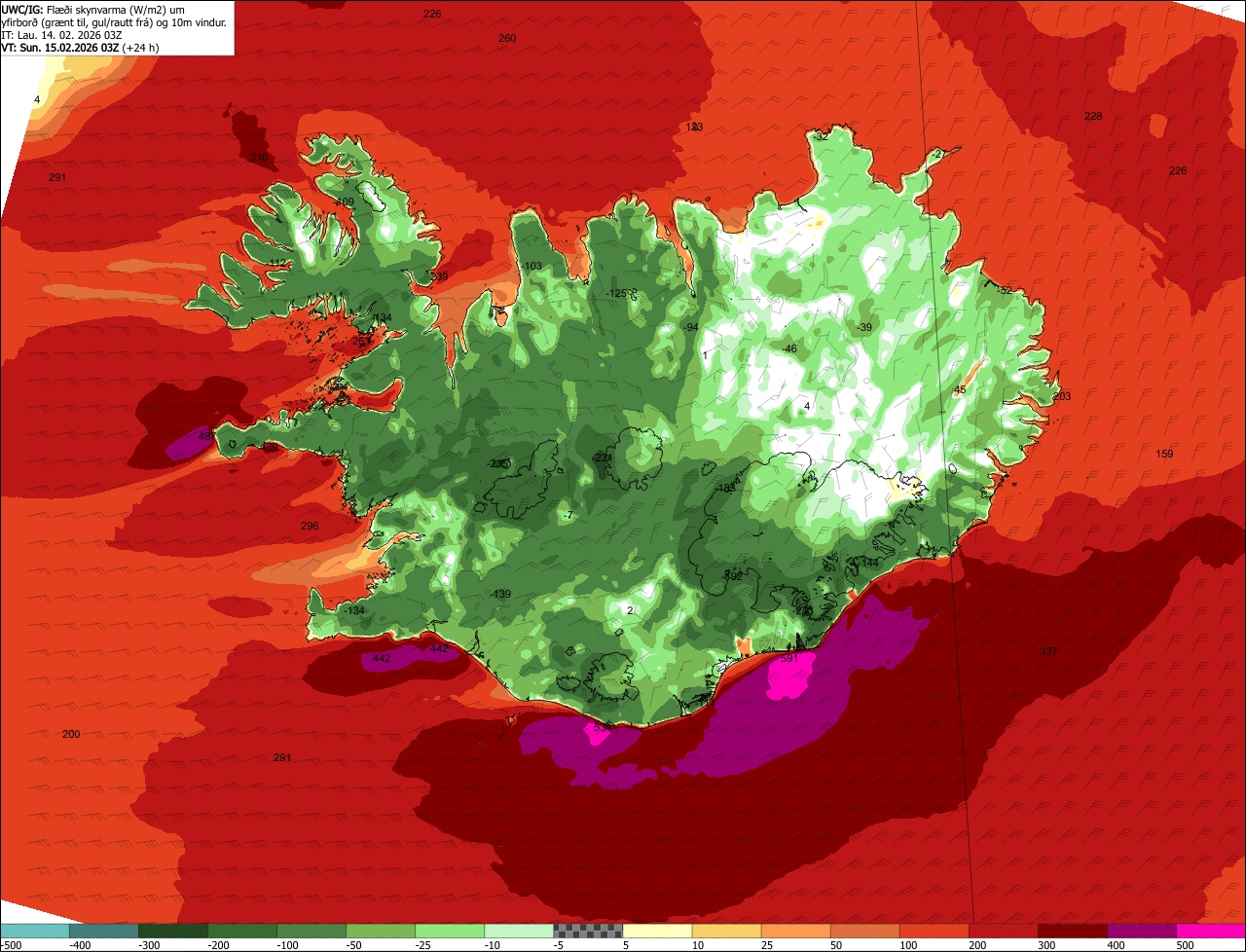Click the valid time 'VT: Sun. 15.02.2026 03Z (+24 h)'
Viewport: 1246px width, 952px height.
[81, 47]
